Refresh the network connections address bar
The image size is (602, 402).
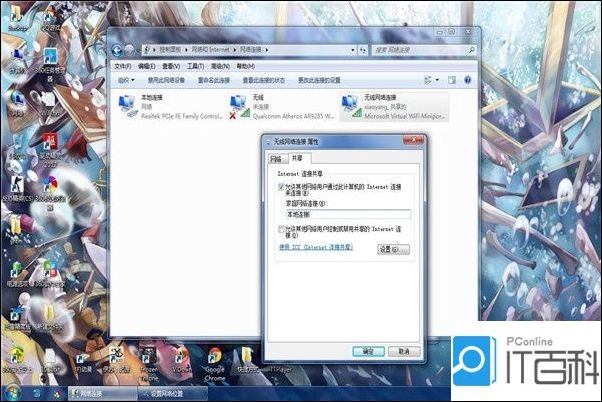coord(362,50)
